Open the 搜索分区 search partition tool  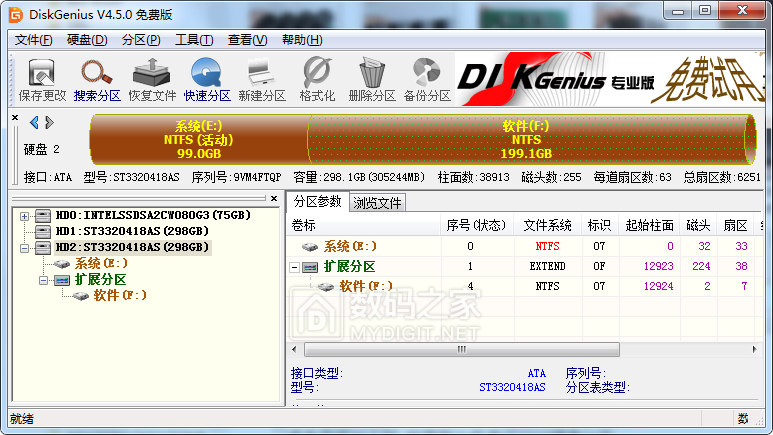97,79
